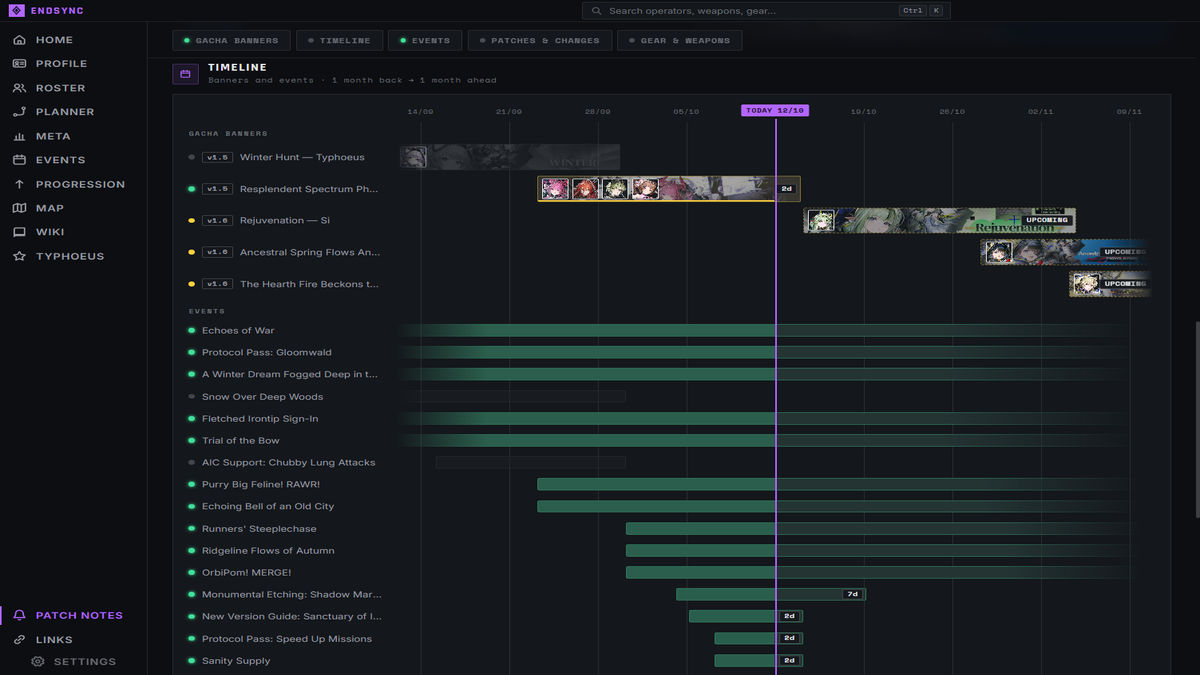Open the Rejuvenation upcoming banner image
The height and width of the screenshot is (675, 1200).
[939, 221]
